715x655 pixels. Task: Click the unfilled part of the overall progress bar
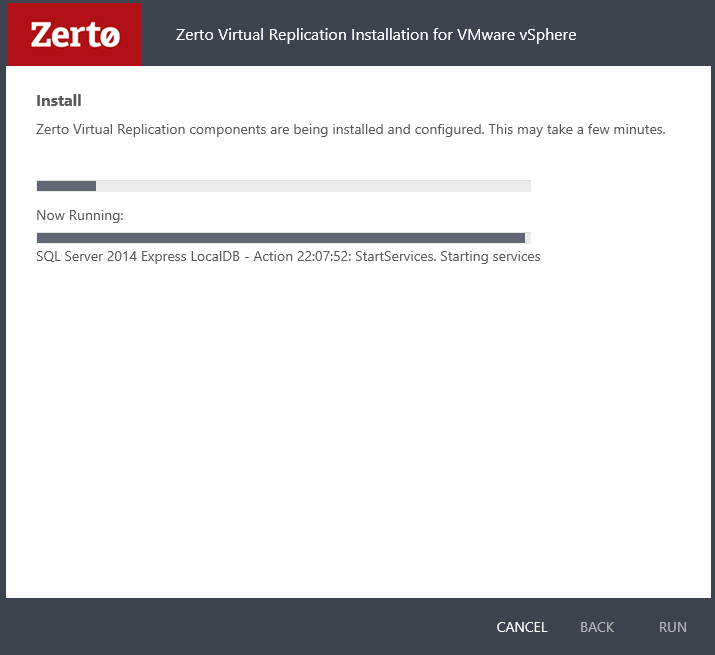(312, 186)
